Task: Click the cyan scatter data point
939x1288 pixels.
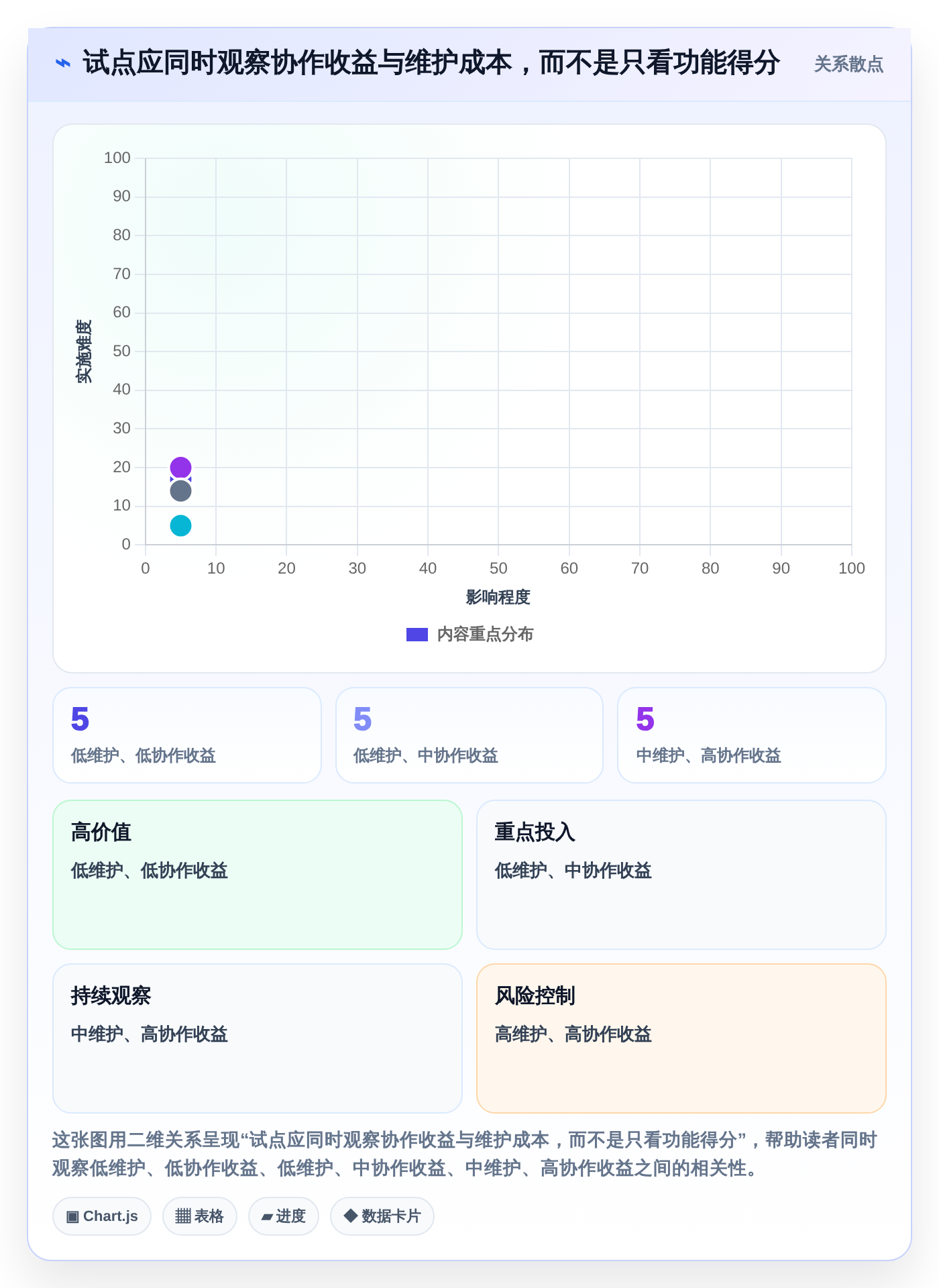Action: (x=180, y=525)
